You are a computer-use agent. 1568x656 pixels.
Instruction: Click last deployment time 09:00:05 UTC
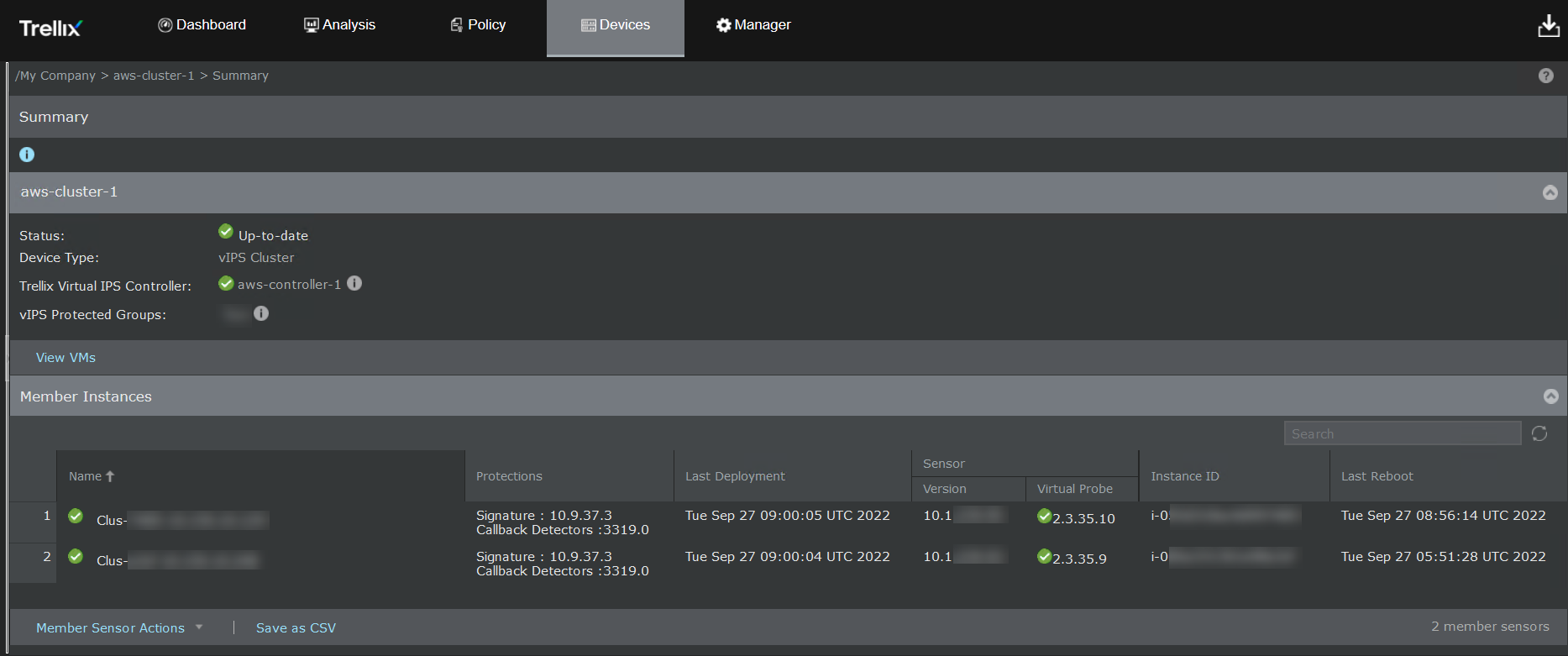[x=787, y=516]
